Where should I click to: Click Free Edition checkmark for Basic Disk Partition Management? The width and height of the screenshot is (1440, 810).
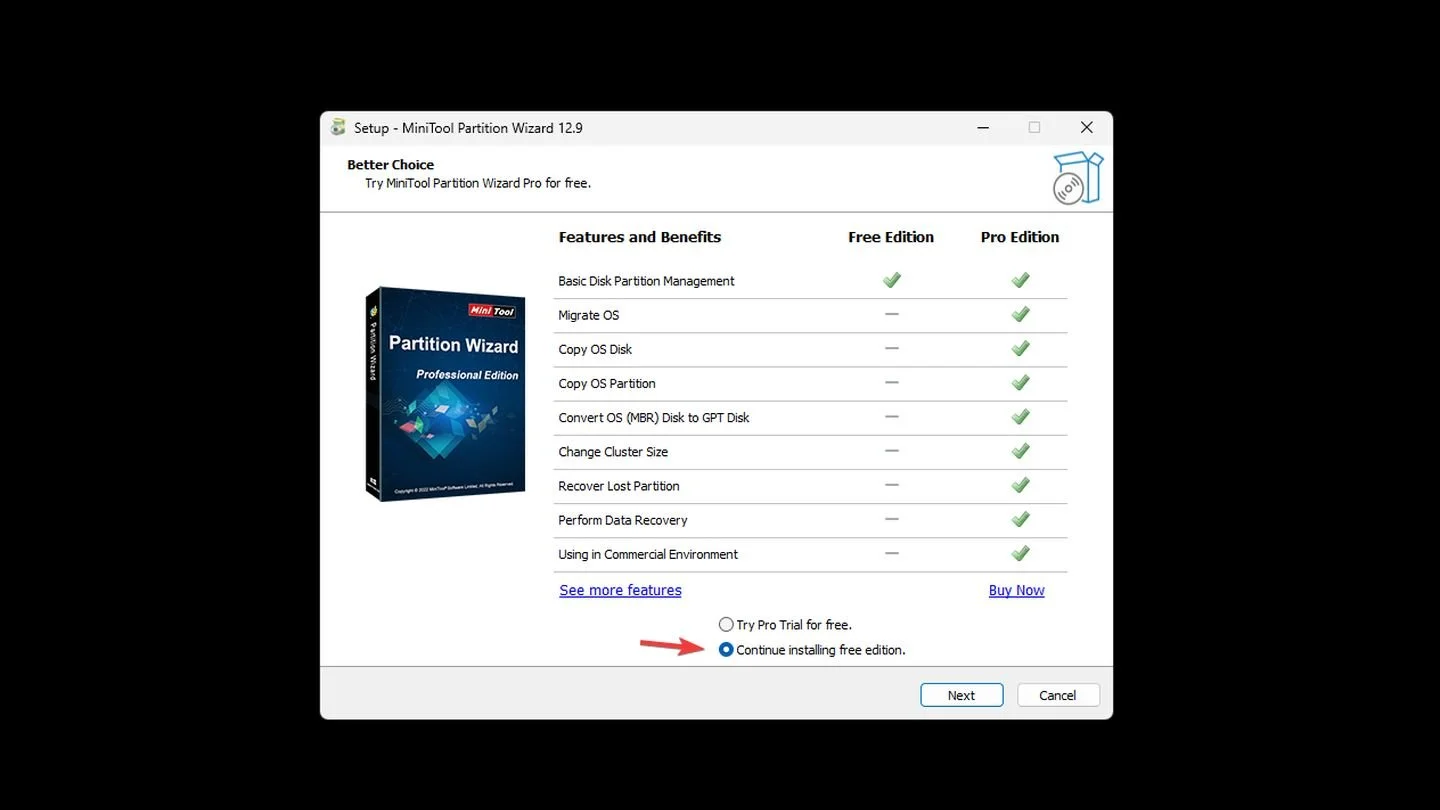(892, 280)
